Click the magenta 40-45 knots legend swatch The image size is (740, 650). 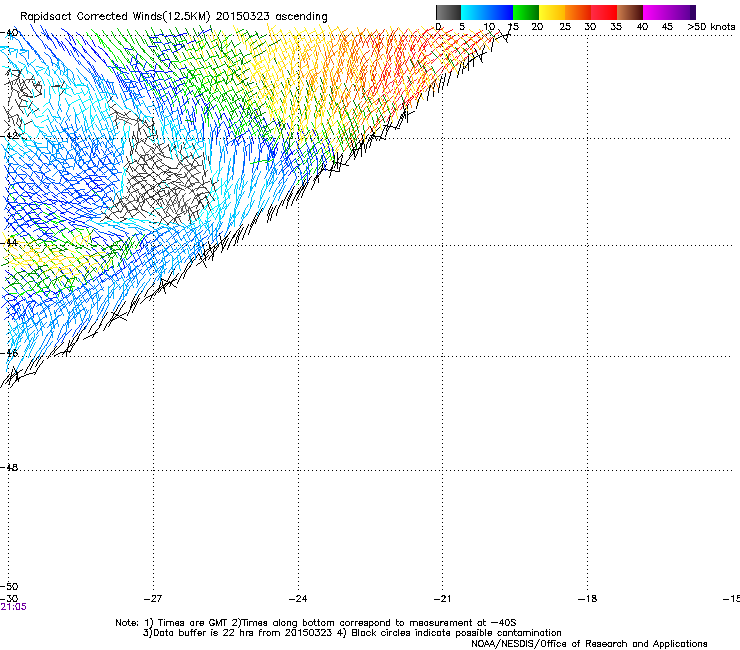coord(656,13)
